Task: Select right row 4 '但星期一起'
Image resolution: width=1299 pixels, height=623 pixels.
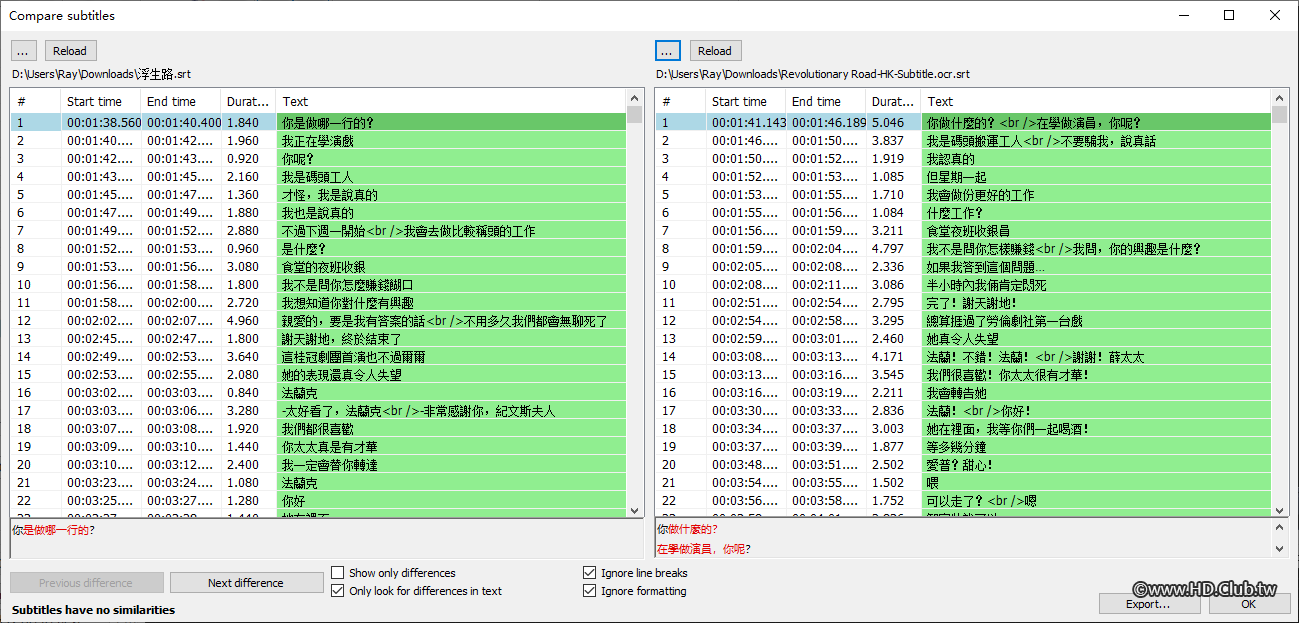Action: [x=963, y=177]
